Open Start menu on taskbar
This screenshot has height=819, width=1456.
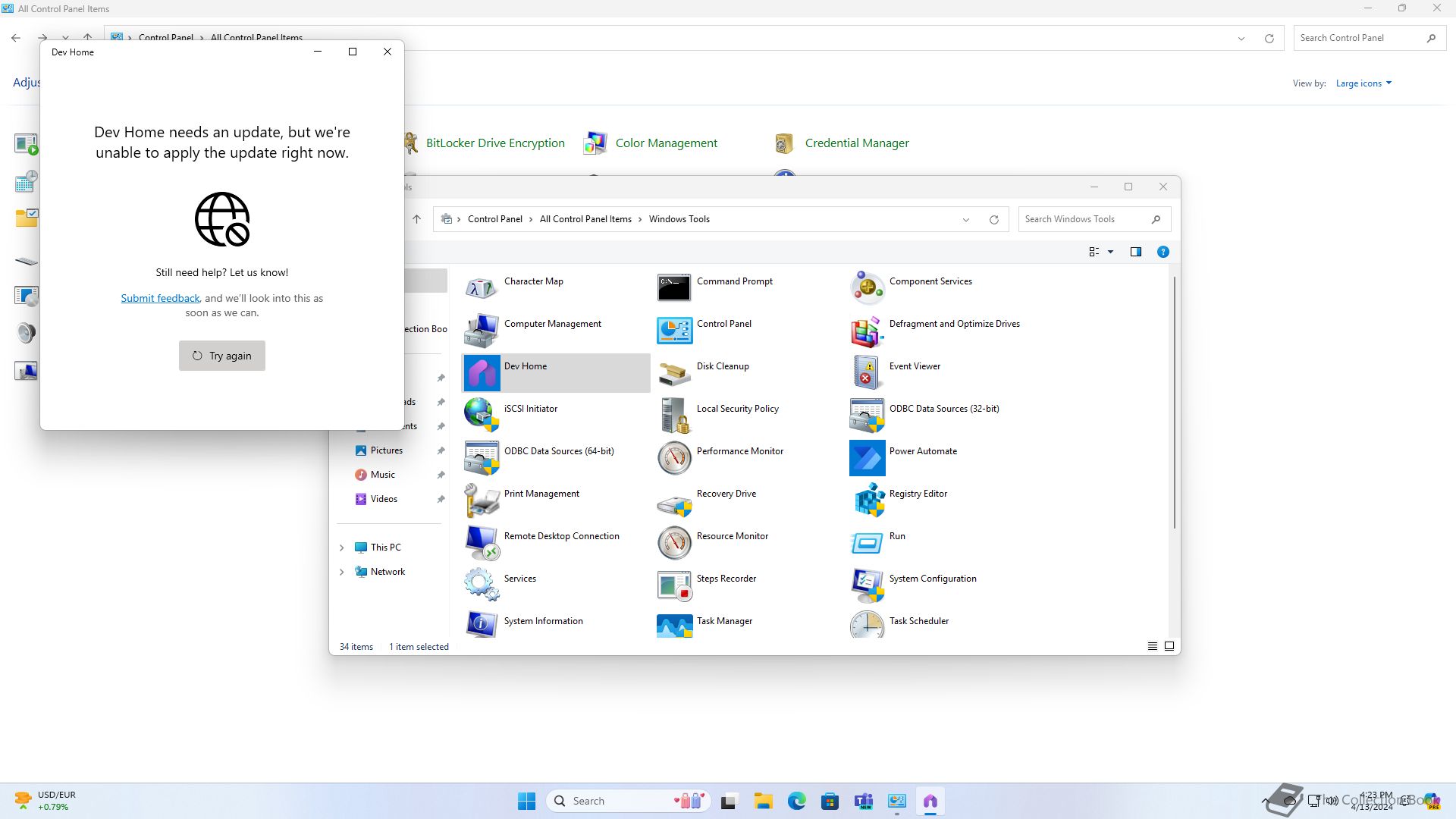(x=526, y=802)
